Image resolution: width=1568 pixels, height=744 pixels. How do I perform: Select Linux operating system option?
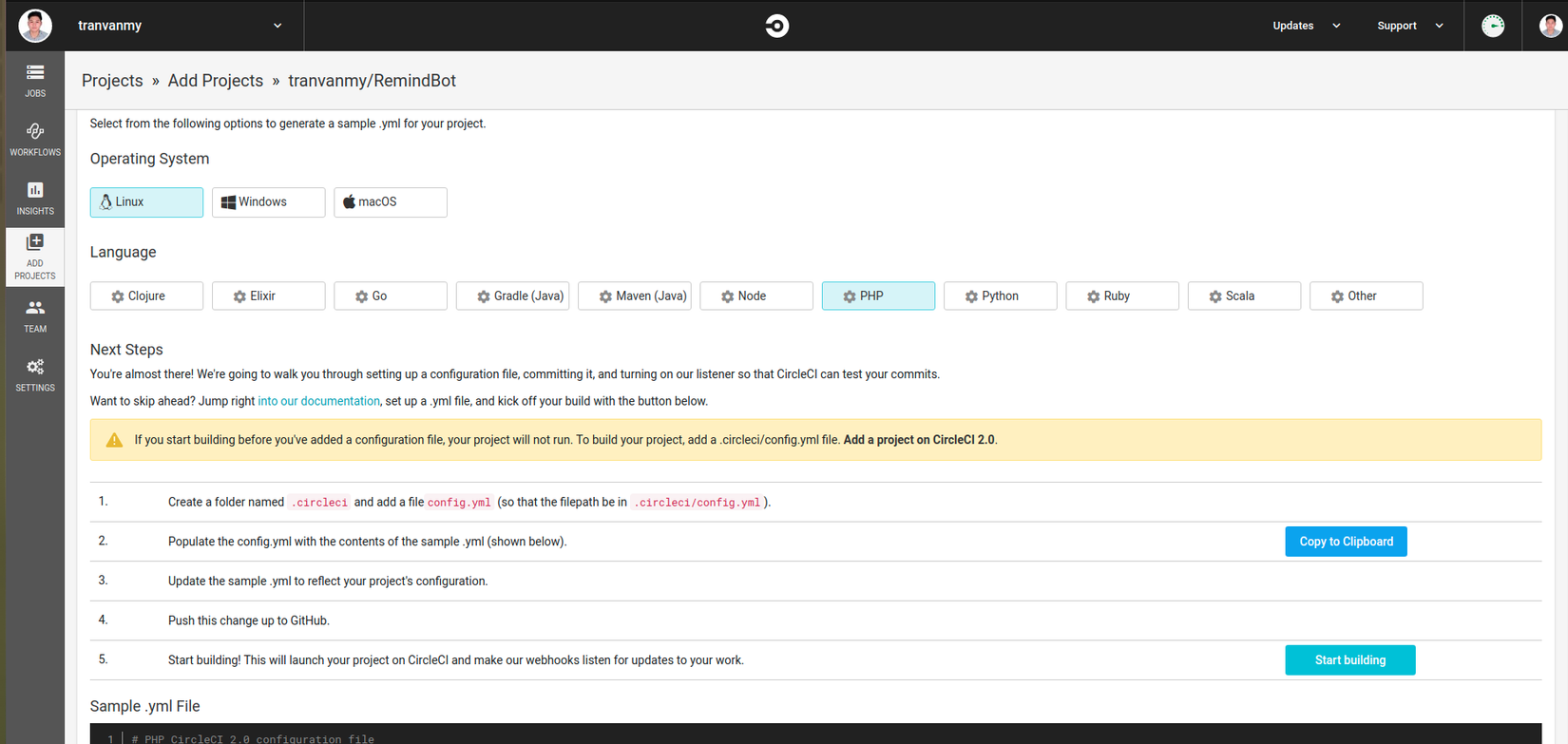[146, 202]
